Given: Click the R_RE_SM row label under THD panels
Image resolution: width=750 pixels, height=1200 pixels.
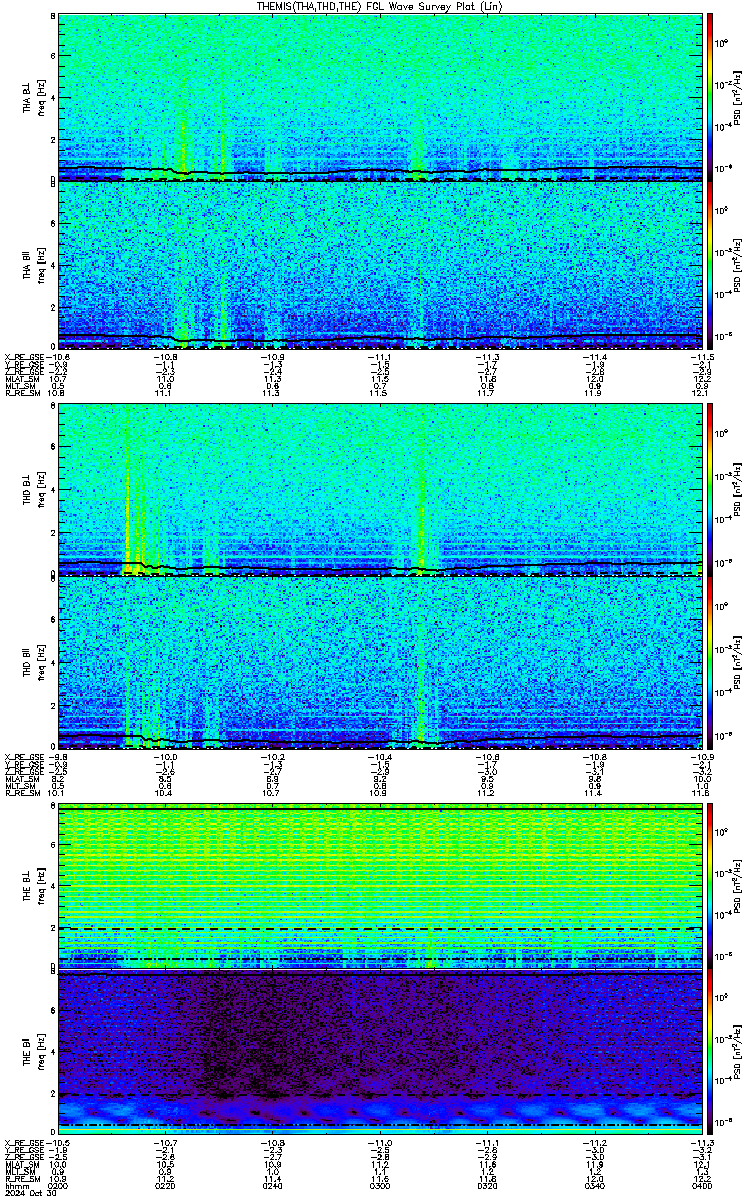Looking at the screenshot, I should [x=22, y=793].
